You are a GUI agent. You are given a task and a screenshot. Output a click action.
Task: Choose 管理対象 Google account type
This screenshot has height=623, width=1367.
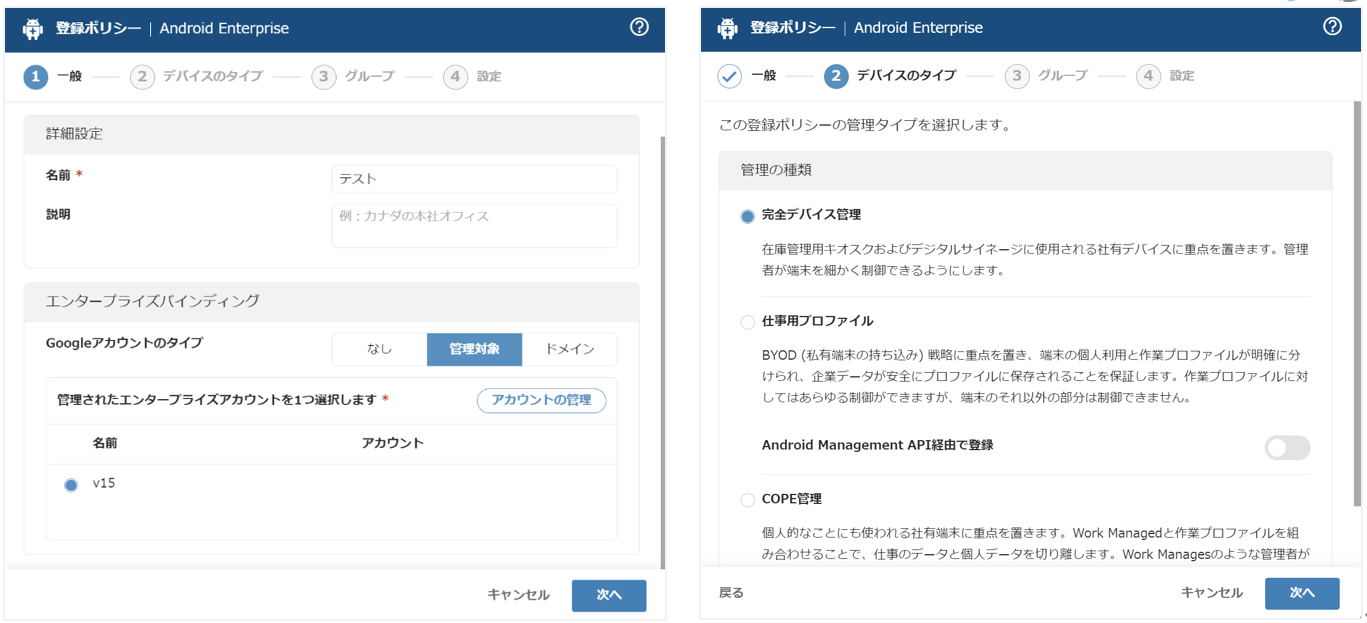pyautogui.click(x=474, y=349)
